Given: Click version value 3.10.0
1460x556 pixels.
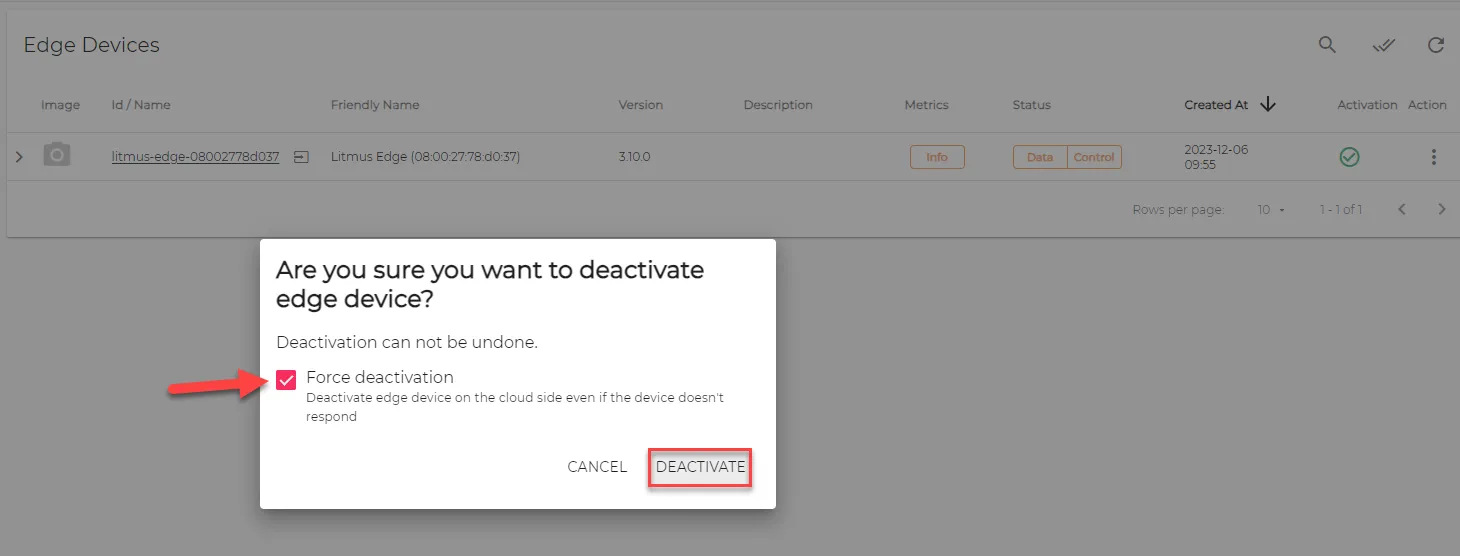Looking at the screenshot, I should [634, 157].
